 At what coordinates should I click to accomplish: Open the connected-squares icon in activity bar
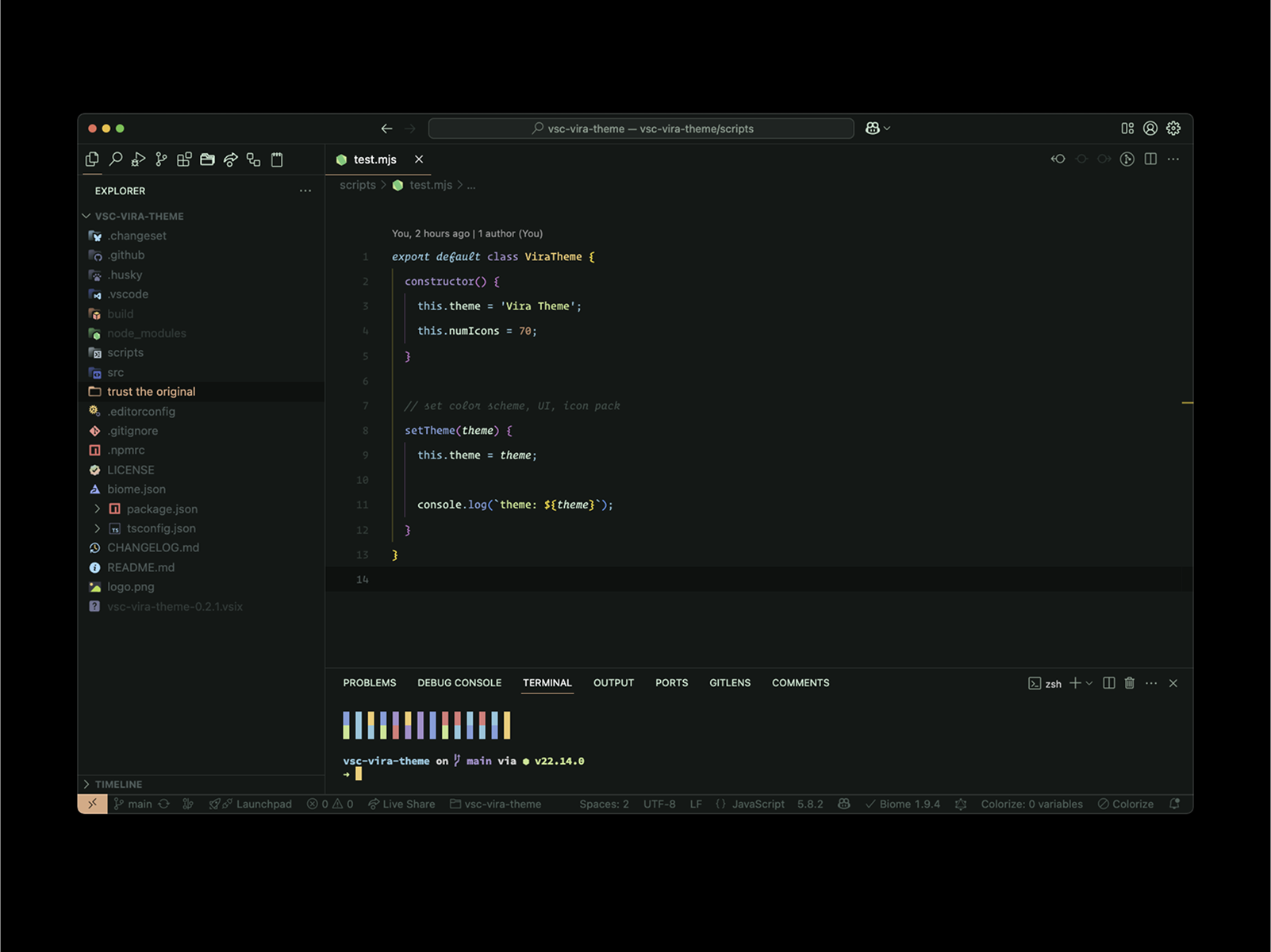pyautogui.click(x=253, y=159)
